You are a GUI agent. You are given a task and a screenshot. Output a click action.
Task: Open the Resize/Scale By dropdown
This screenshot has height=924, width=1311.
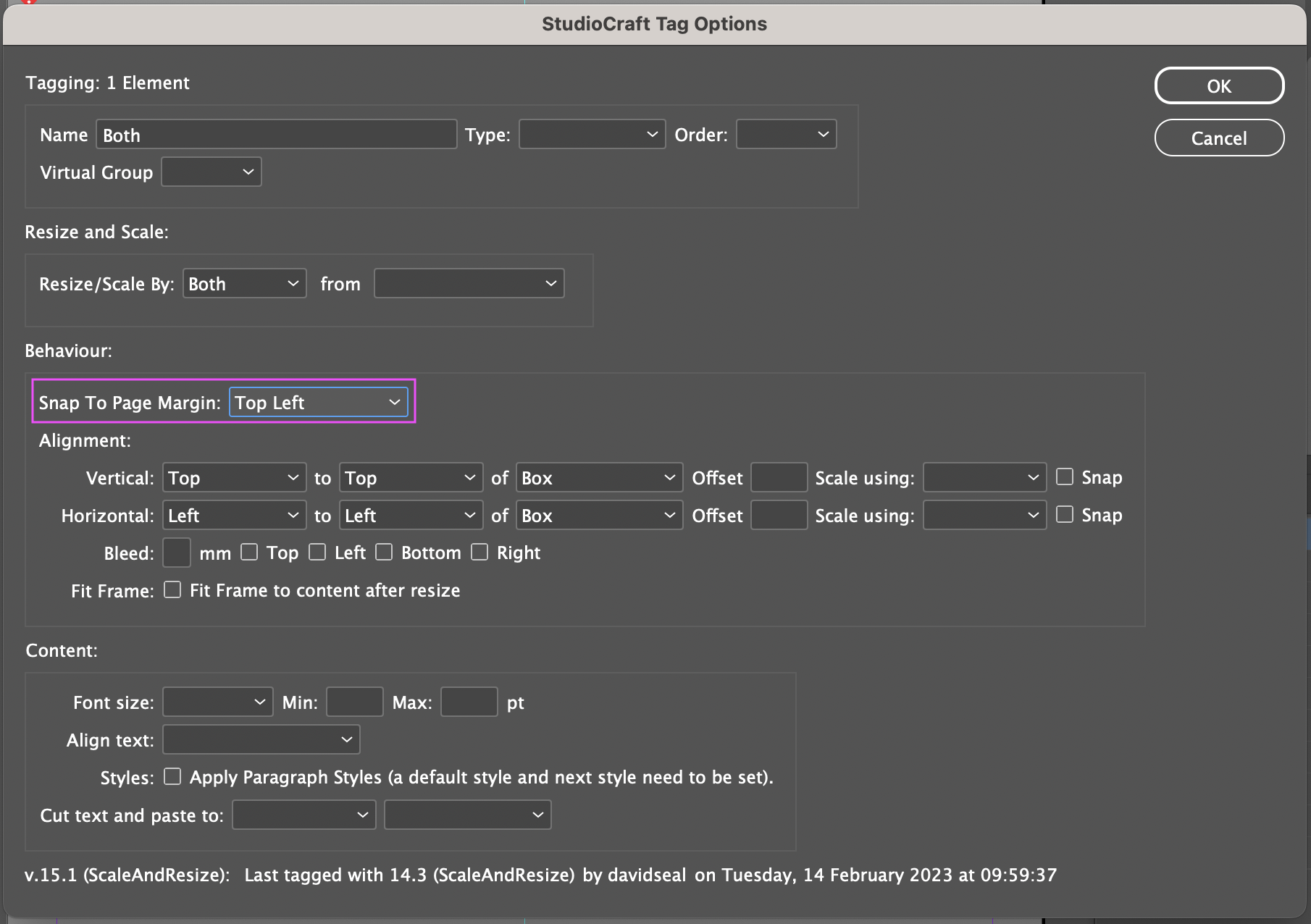point(244,284)
